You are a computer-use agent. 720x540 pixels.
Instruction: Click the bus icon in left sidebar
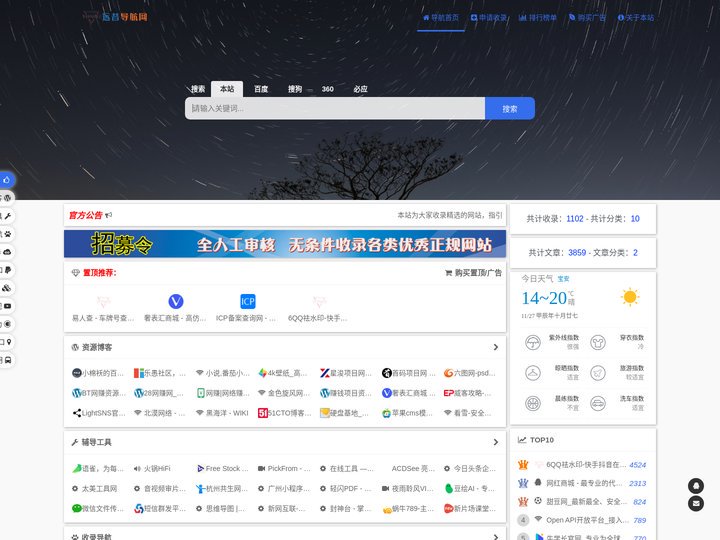(x=8, y=360)
